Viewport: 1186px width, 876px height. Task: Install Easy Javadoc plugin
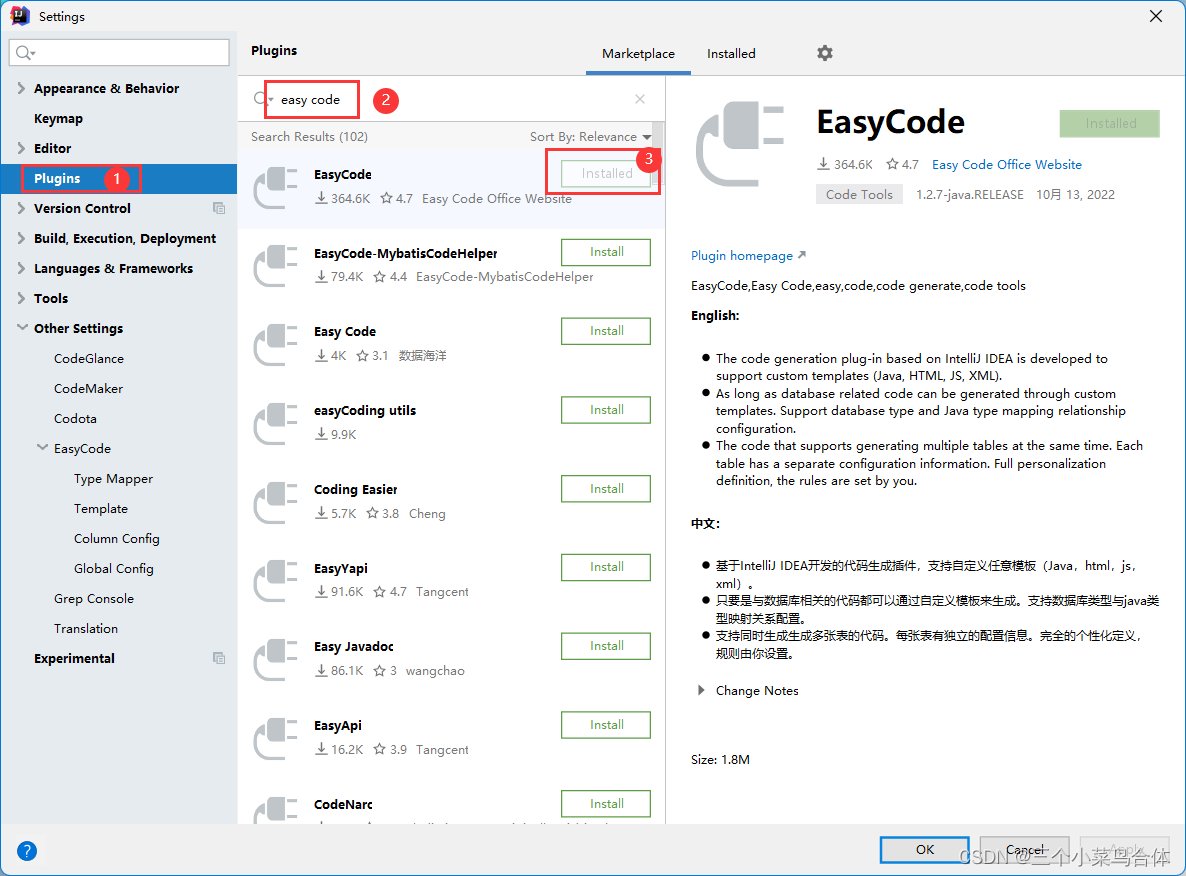tap(606, 646)
